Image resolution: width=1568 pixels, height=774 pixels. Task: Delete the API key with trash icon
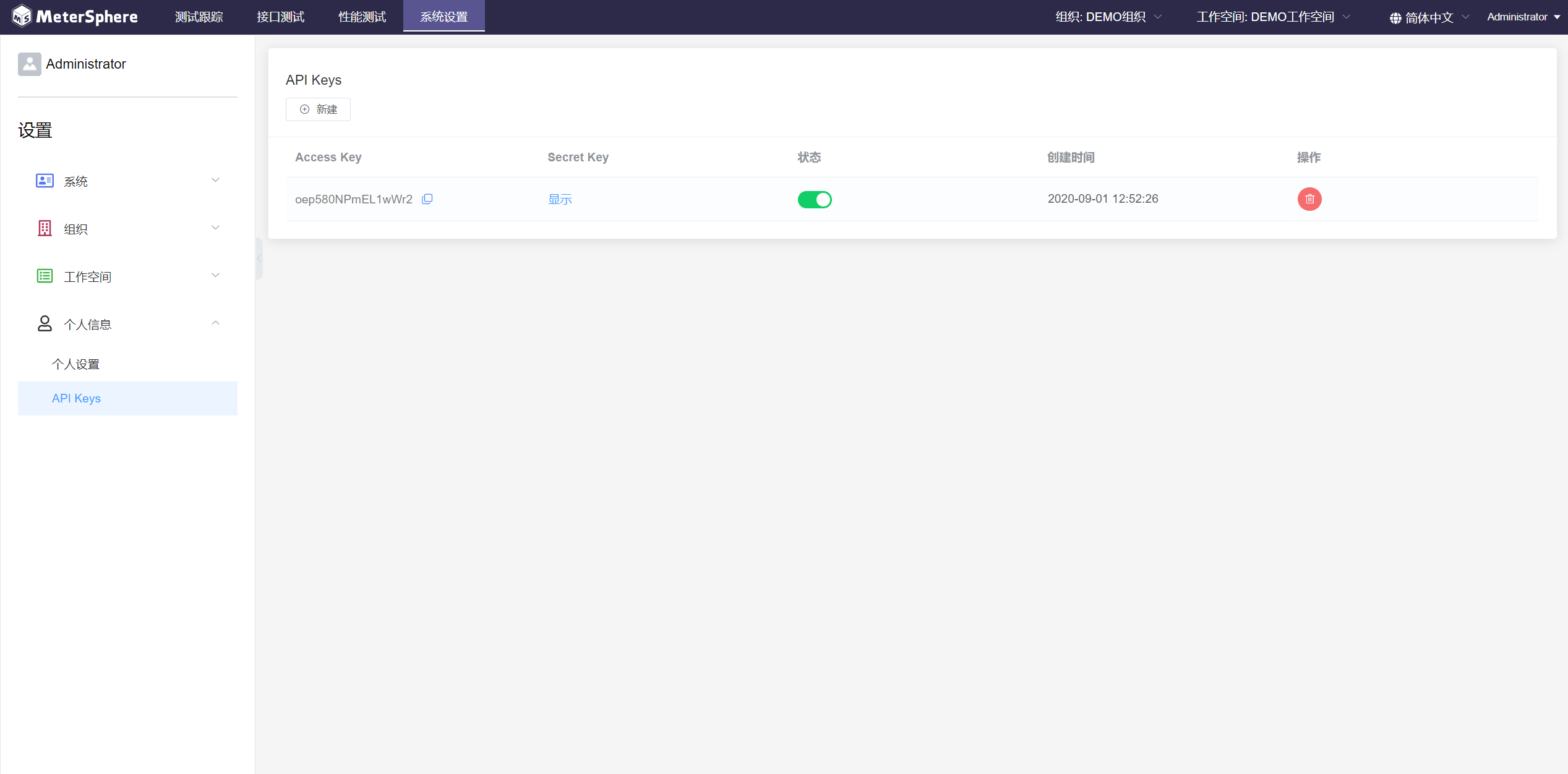click(x=1309, y=199)
